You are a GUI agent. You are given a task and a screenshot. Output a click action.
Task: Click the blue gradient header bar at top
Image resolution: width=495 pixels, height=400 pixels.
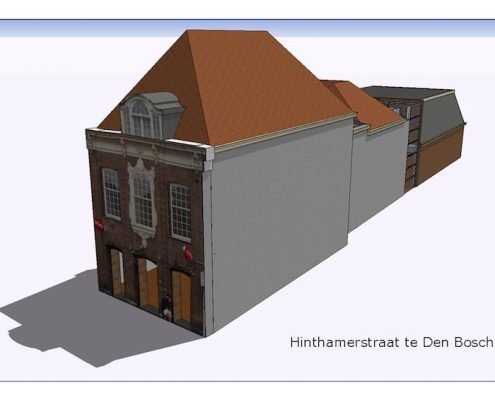click(247, 28)
